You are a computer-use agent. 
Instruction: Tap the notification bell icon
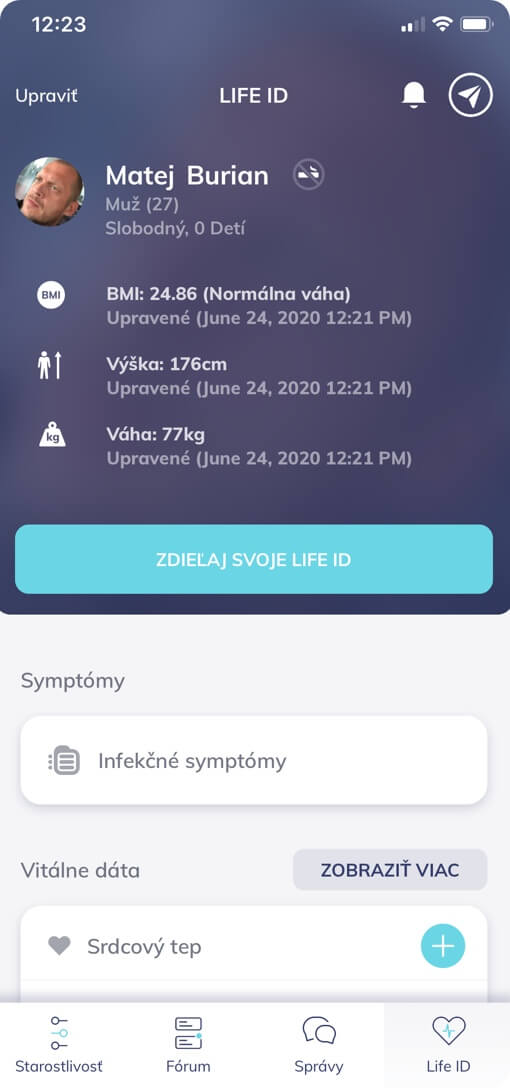point(414,95)
